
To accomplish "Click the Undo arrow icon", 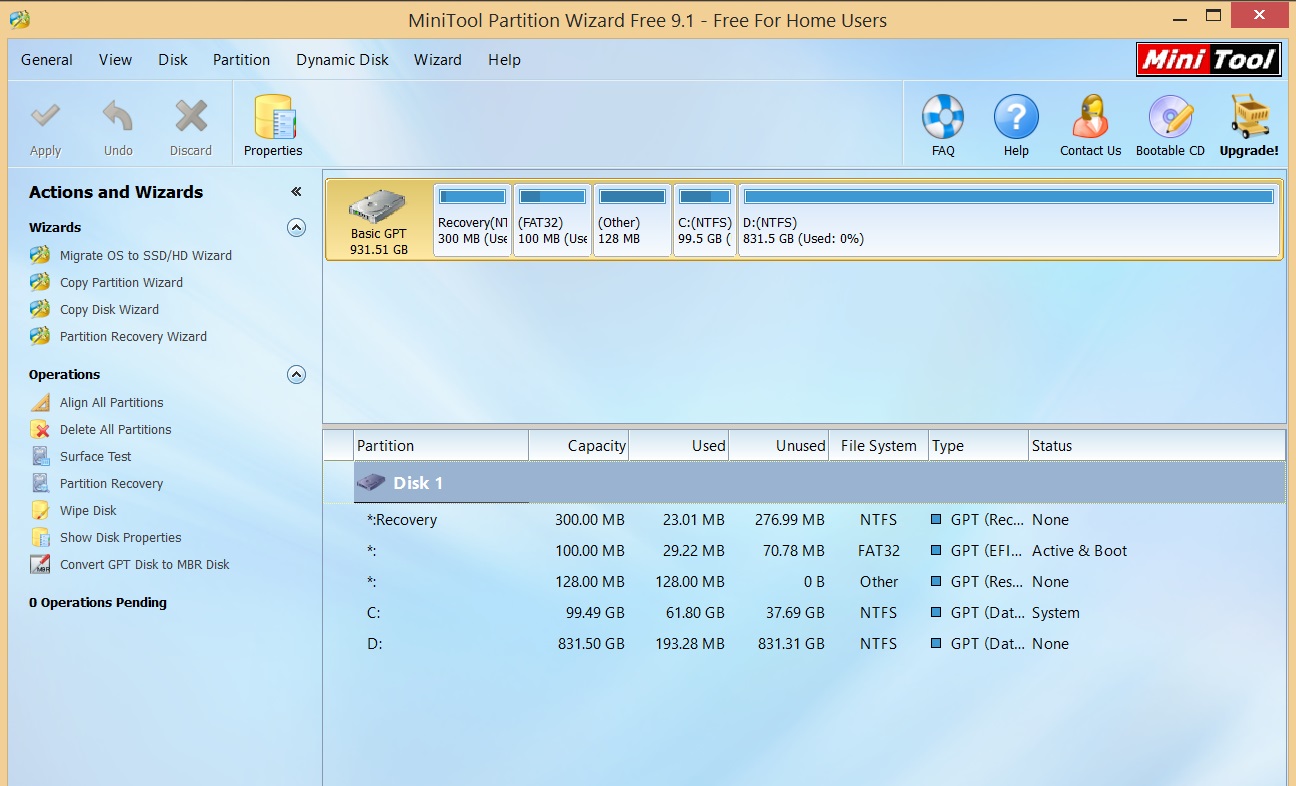I will pos(118,116).
